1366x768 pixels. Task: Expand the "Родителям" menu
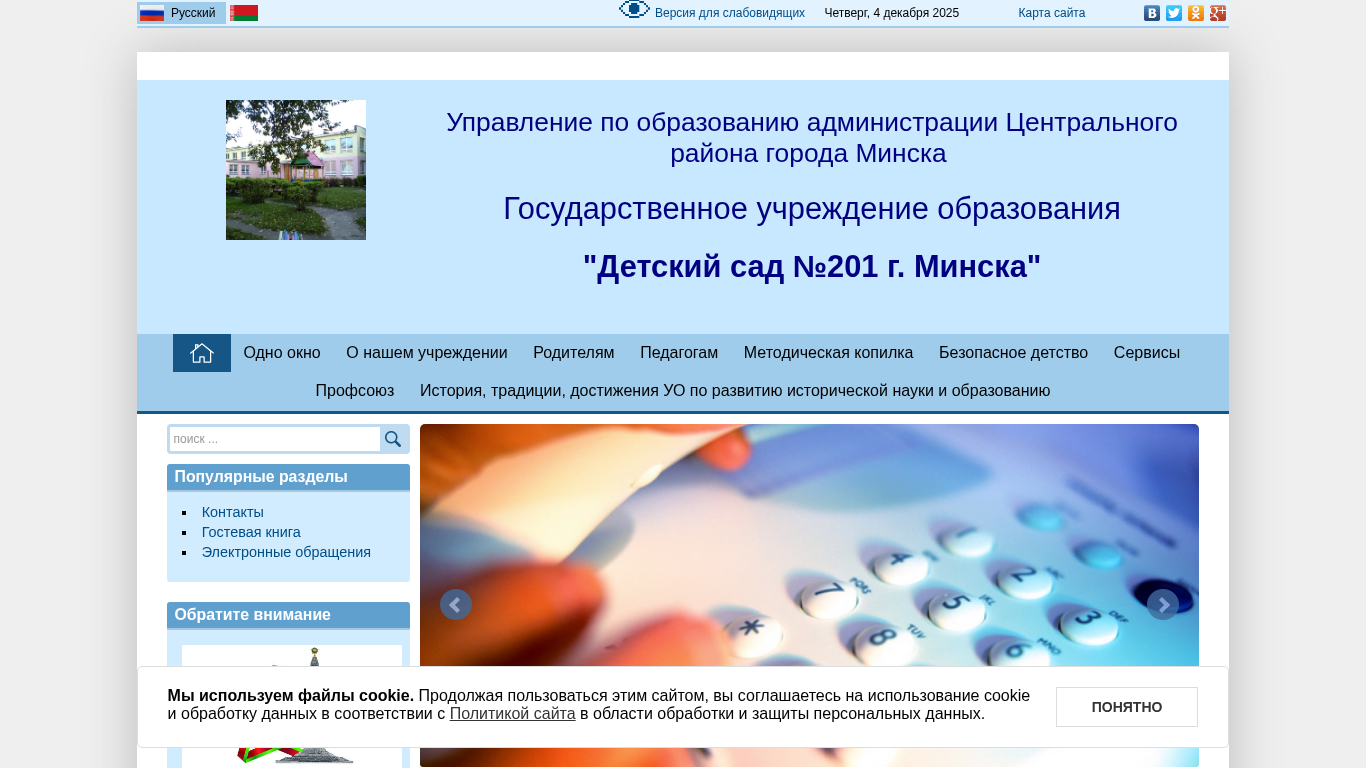574,353
